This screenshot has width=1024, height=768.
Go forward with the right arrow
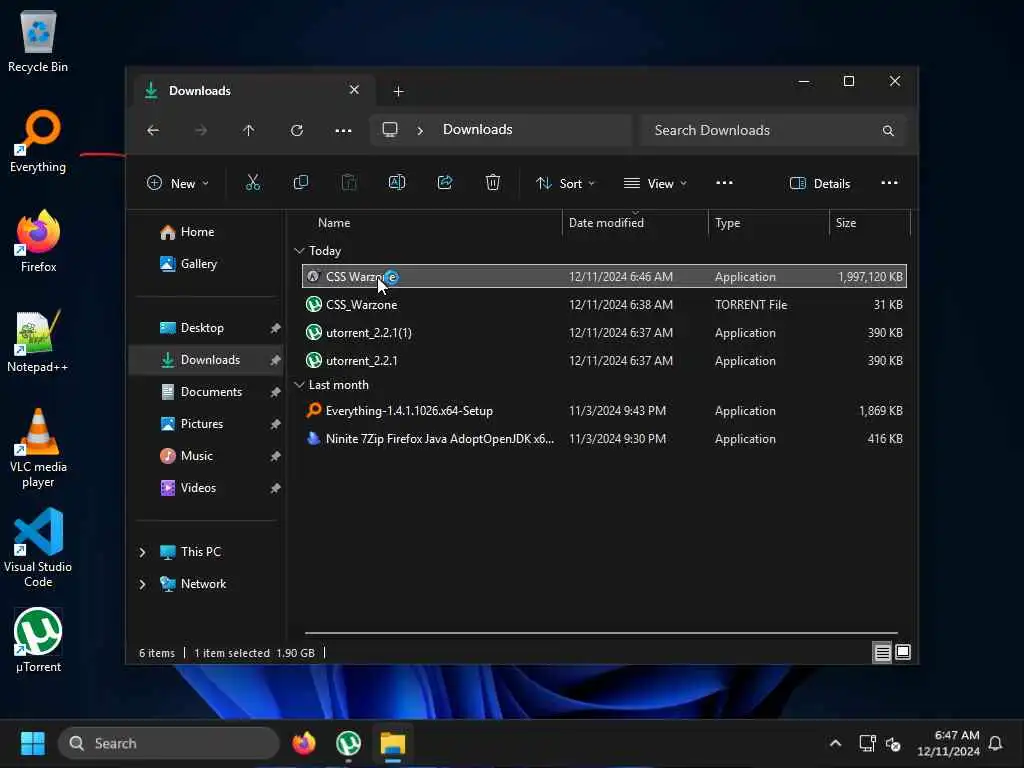[201, 131]
